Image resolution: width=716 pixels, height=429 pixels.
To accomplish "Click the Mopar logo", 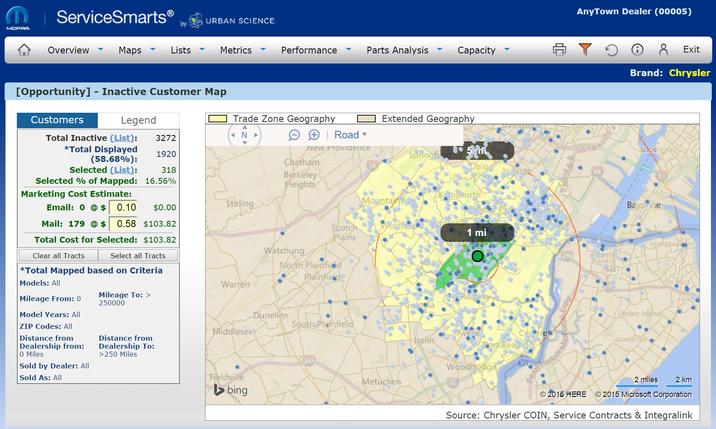I will (x=18, y=18).
